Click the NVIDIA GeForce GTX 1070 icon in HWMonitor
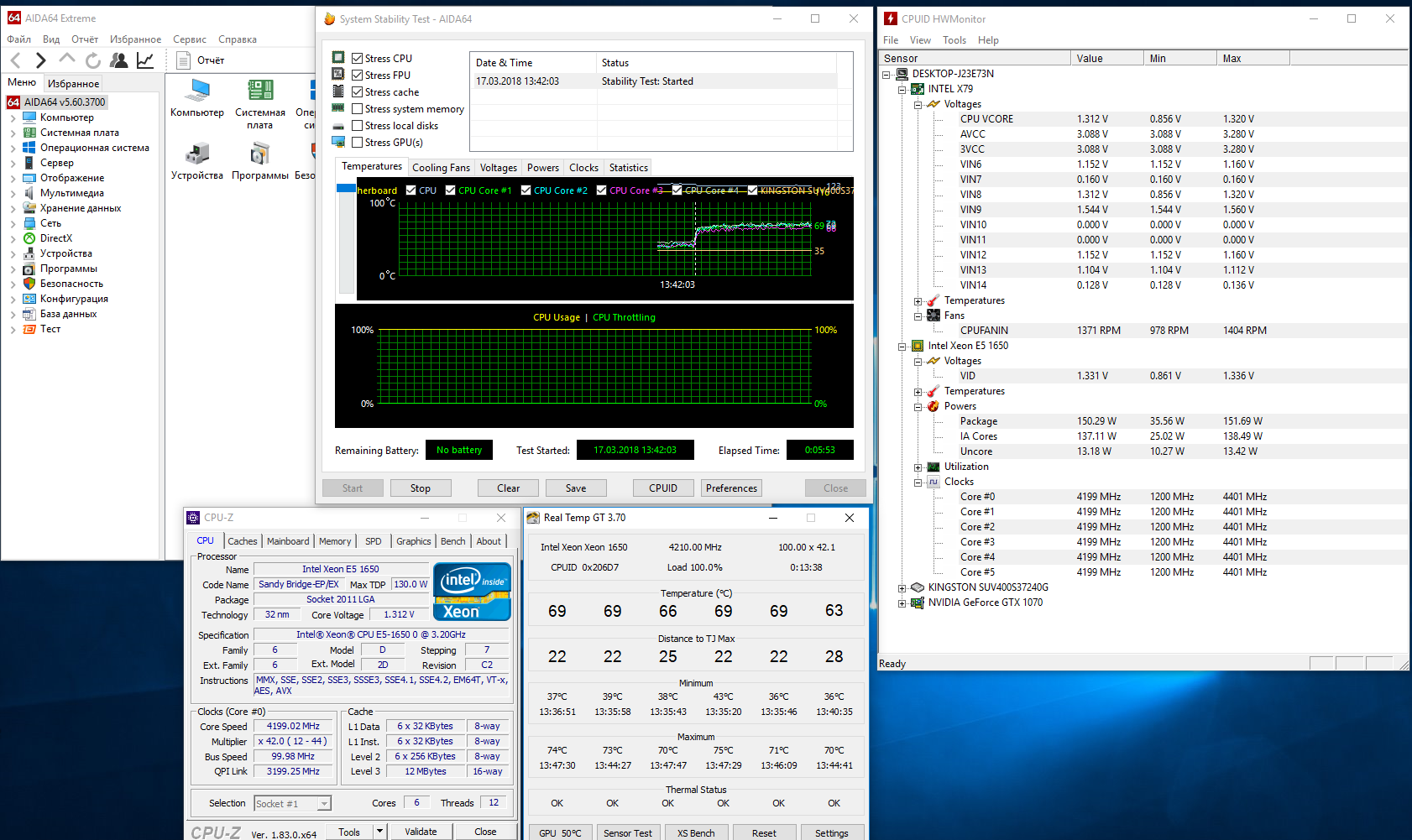Viewport: 1412px width, 840px height. 918,603
